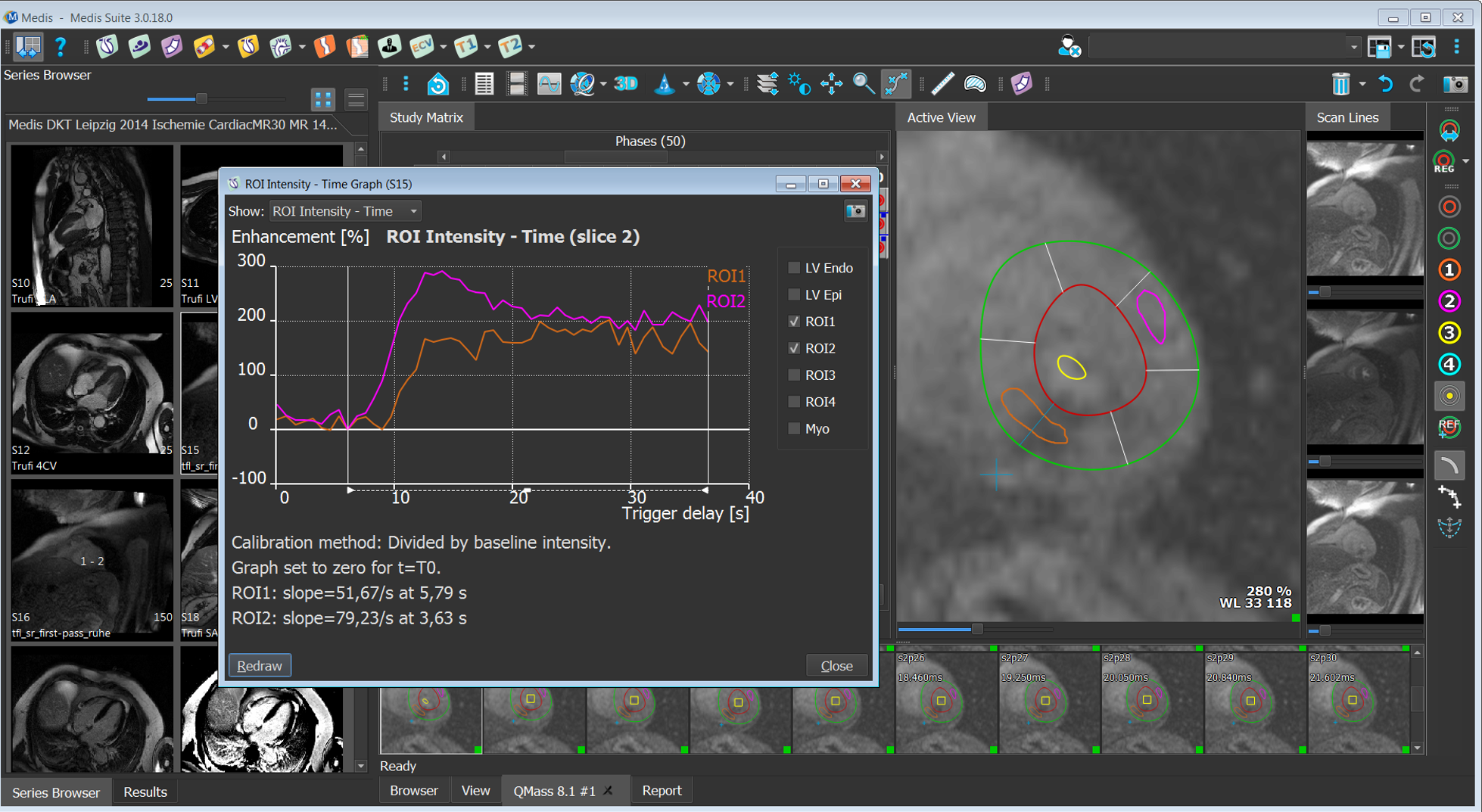Image resolution: width=1482 pixels, height=812 pixels.
Task: Open the Show ROI Intensity - Time dropdown
Action: (x=344, y=211)
